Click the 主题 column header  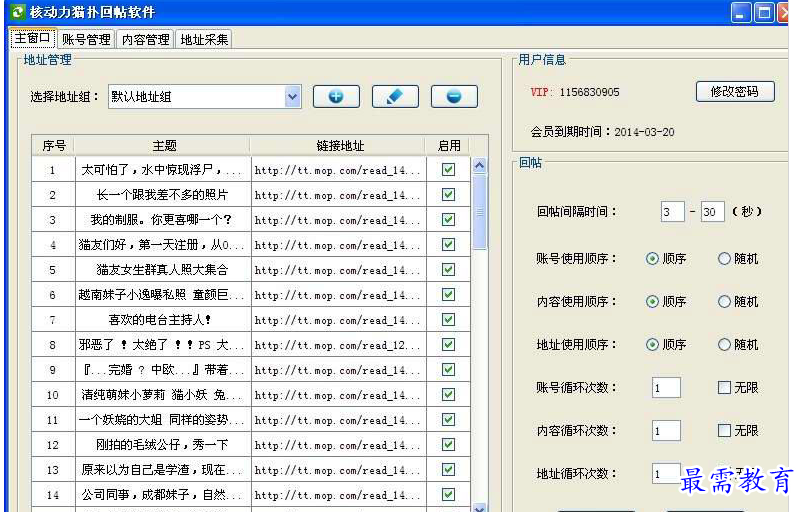pyautogui.click(x=163, y=146)
